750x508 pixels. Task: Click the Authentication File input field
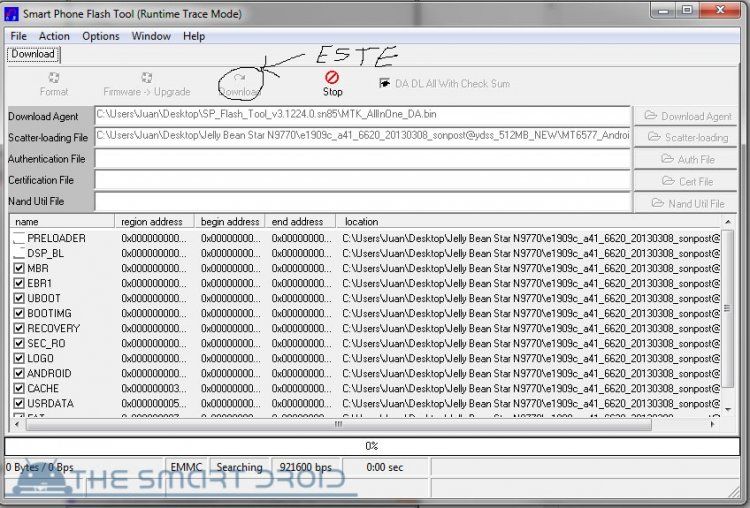363,158
